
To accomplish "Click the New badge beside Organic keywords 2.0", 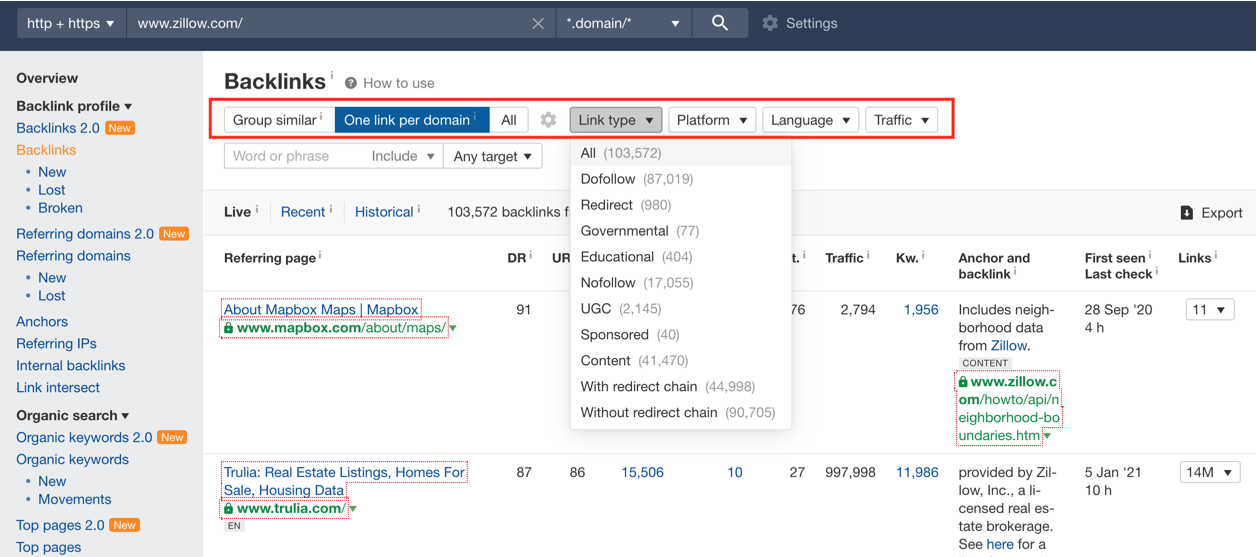I will (x=172, y=438).
